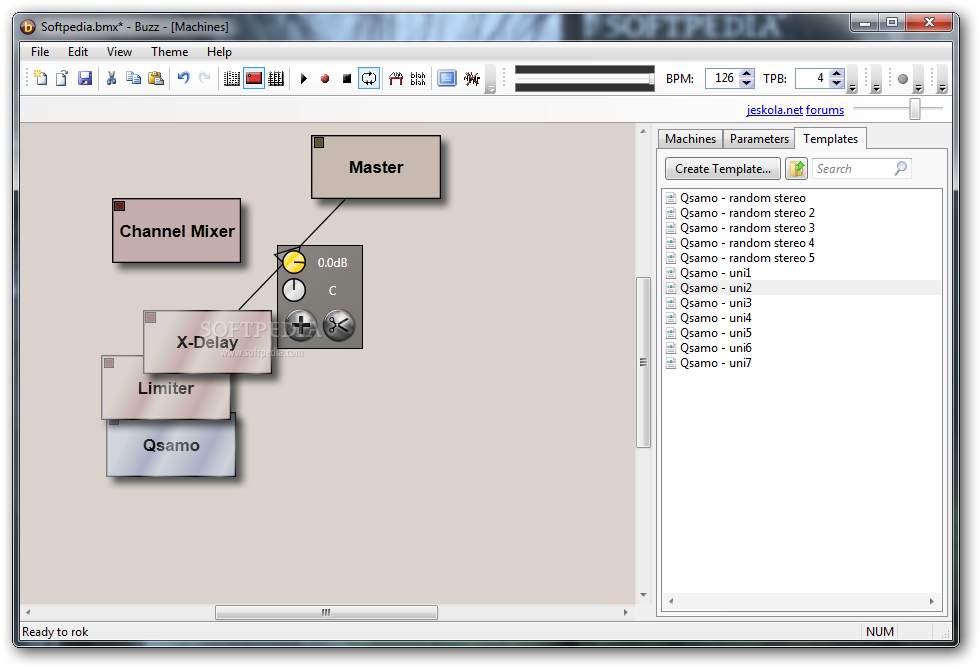The image size is (980, 668).
Task: Adjust the zoom slider near forums link
Action: click(915, 109)
